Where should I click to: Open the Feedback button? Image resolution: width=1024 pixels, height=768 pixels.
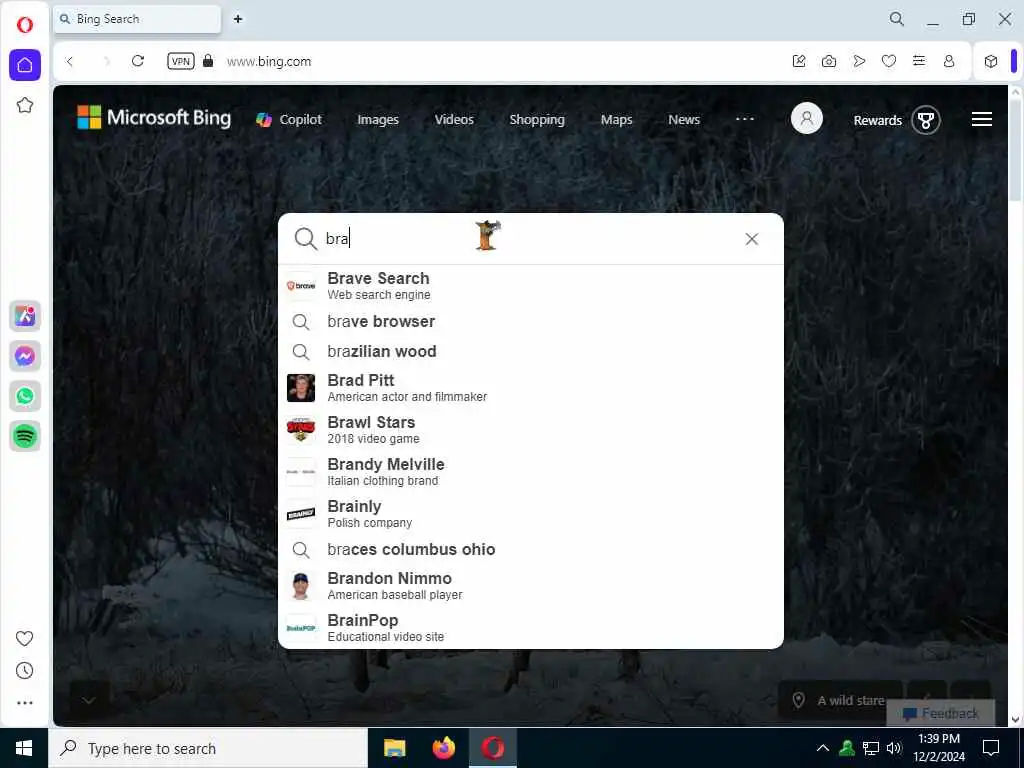(940, 713)
